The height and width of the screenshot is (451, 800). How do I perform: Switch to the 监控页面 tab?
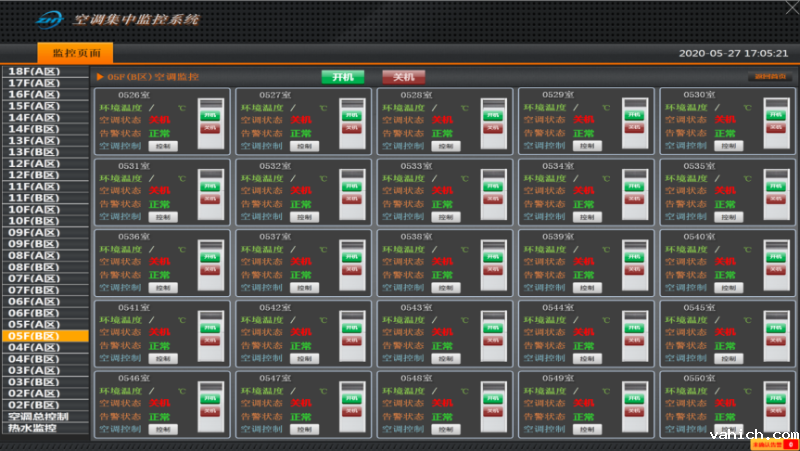[75, 53]
